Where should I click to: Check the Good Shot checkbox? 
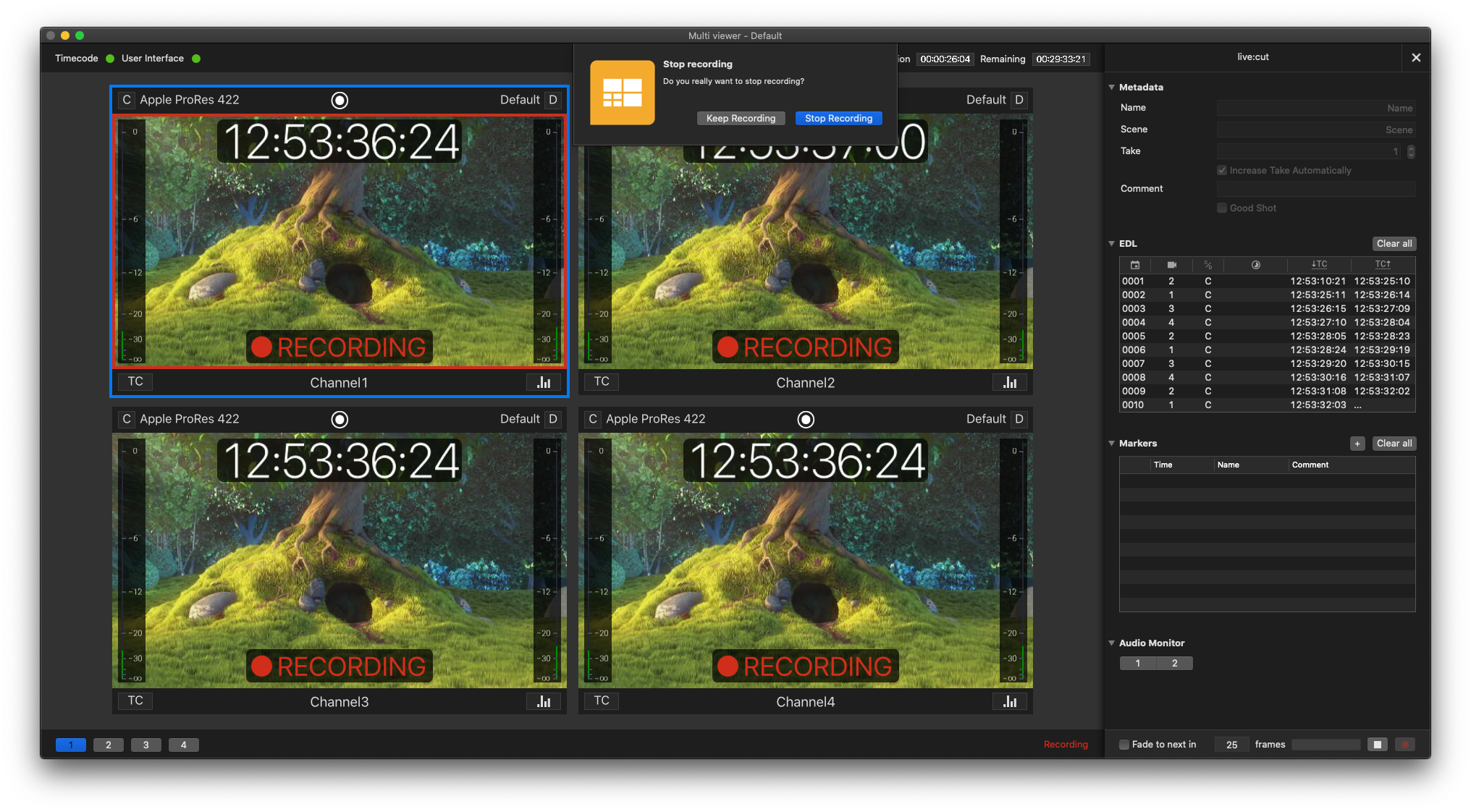[1222, 208]
